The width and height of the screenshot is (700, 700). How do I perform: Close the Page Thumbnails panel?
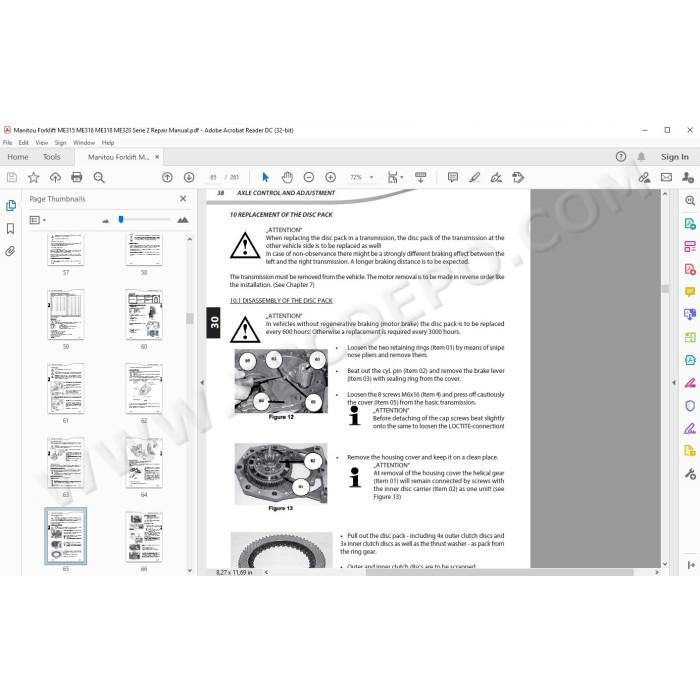[183, 199]
